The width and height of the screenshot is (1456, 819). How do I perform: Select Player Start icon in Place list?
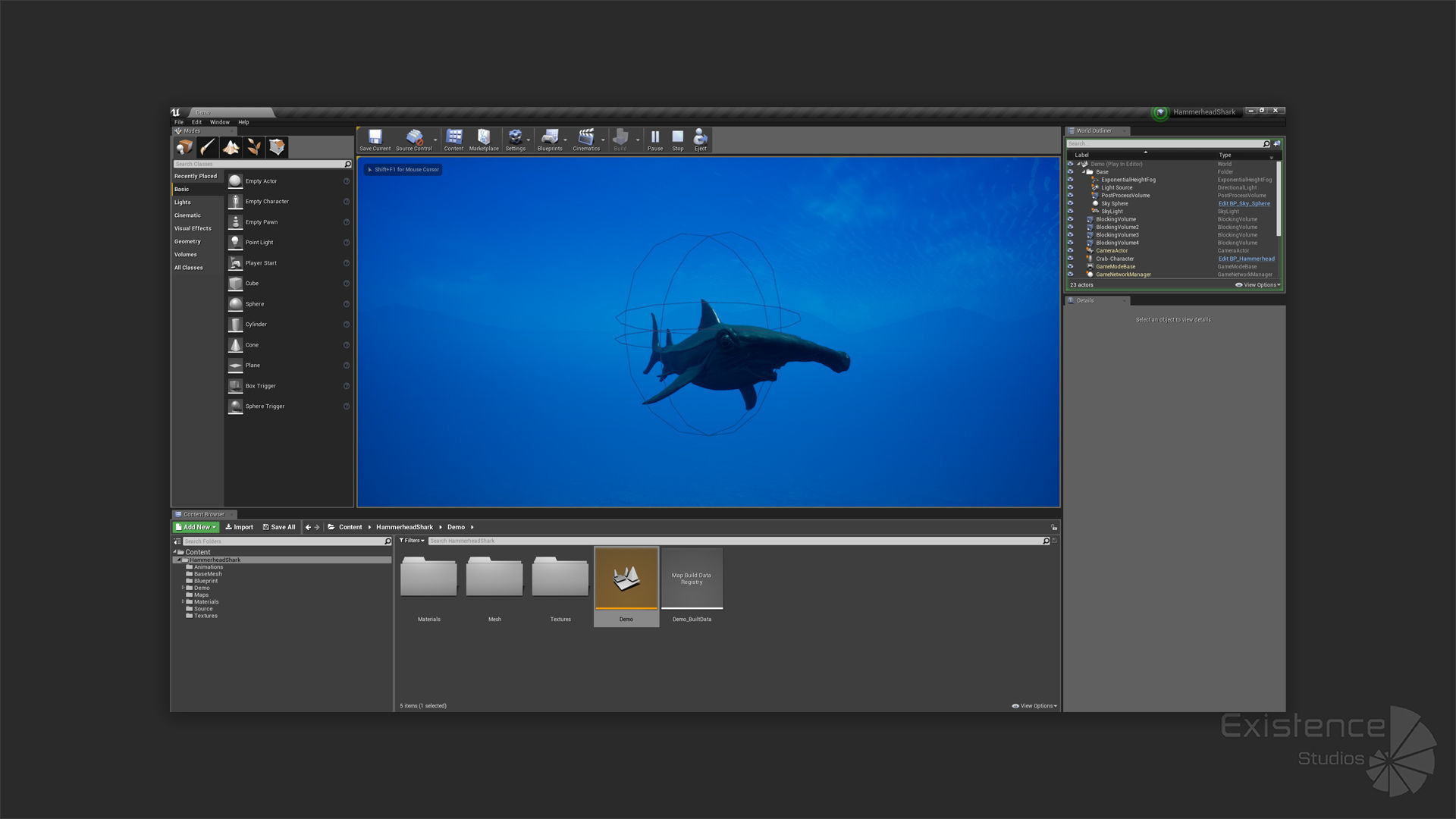pos(235,263)
